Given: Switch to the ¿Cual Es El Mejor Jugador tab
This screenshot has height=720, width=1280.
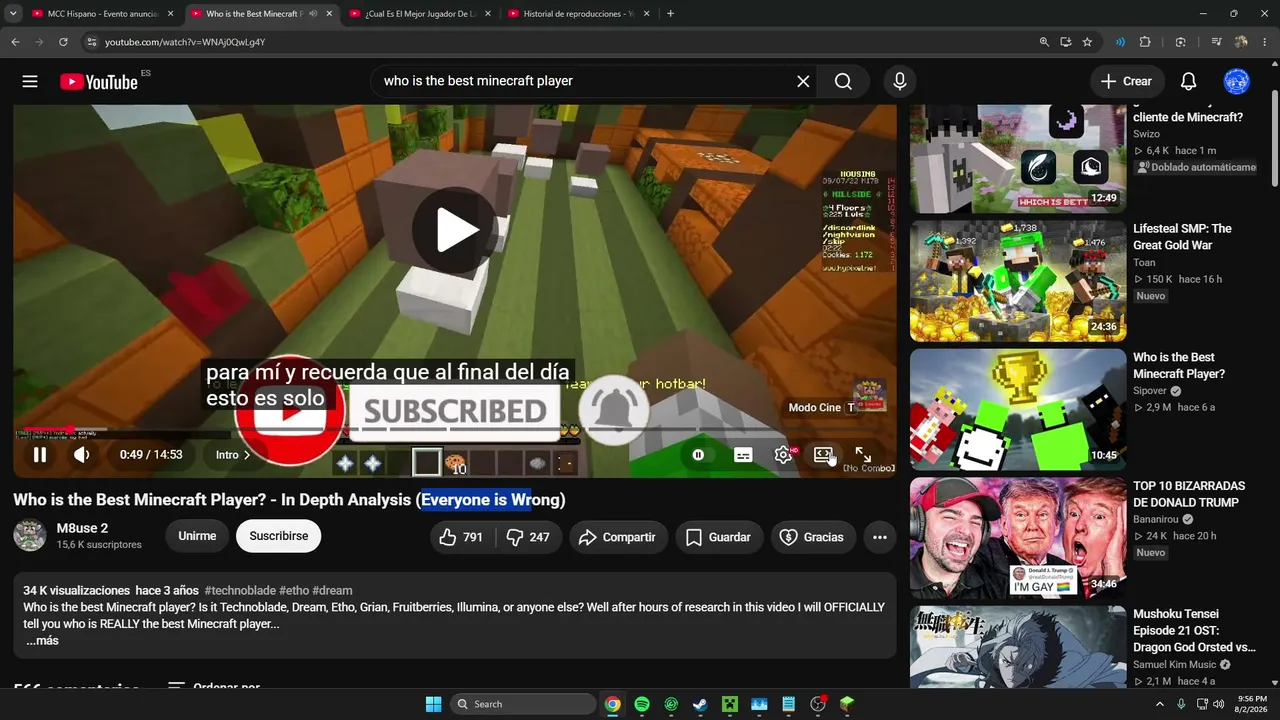Looking at the screenshot, I should click(x=418, y=14).
